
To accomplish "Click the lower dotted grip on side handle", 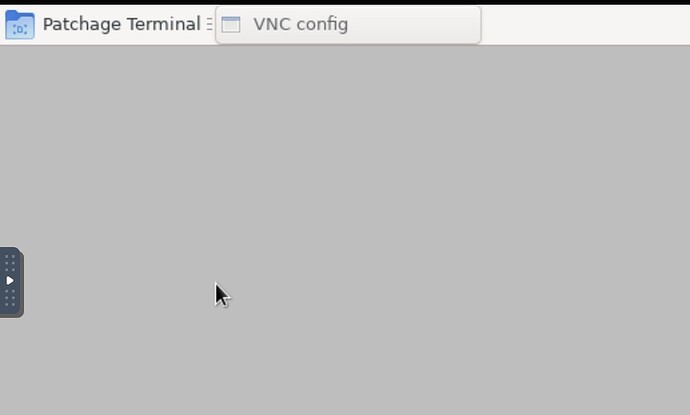I will pos(10,298).
